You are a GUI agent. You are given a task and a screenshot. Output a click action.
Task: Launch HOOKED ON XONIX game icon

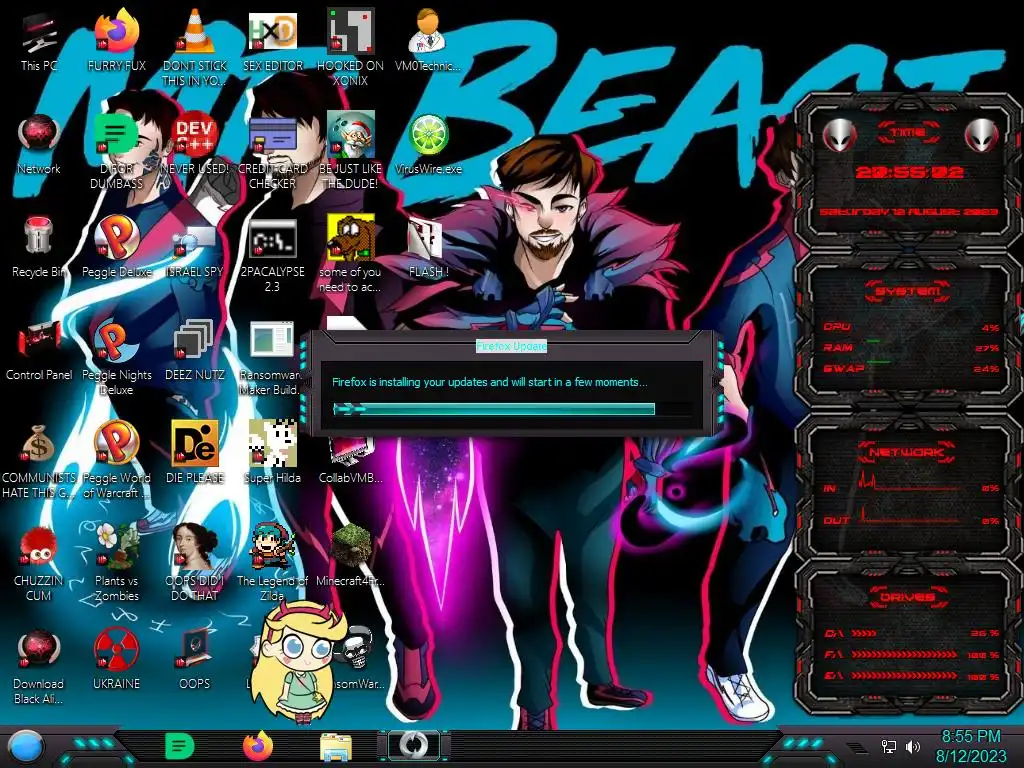tap(351, 31)
